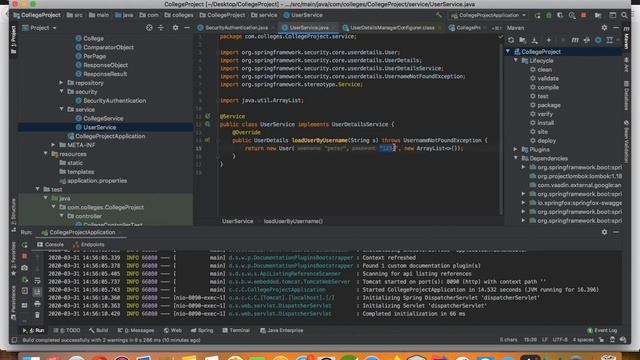The width and height of the screenshot is (640, 360).
Task: Click the rerun icon in top toolbar
Action: pyautogui.click(x=537, y=15)
